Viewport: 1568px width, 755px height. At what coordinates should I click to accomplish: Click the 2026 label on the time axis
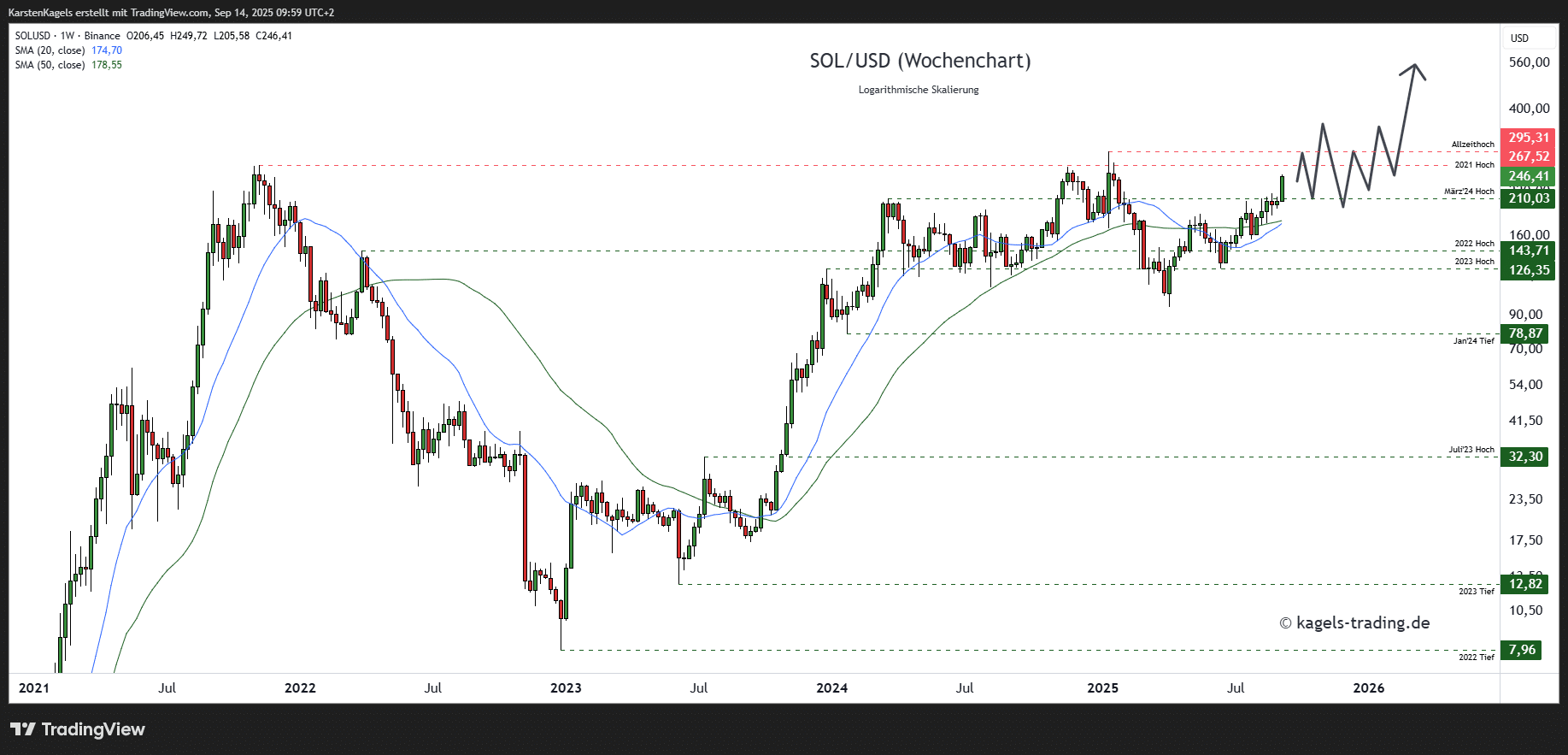click(x=1368, y=688)
